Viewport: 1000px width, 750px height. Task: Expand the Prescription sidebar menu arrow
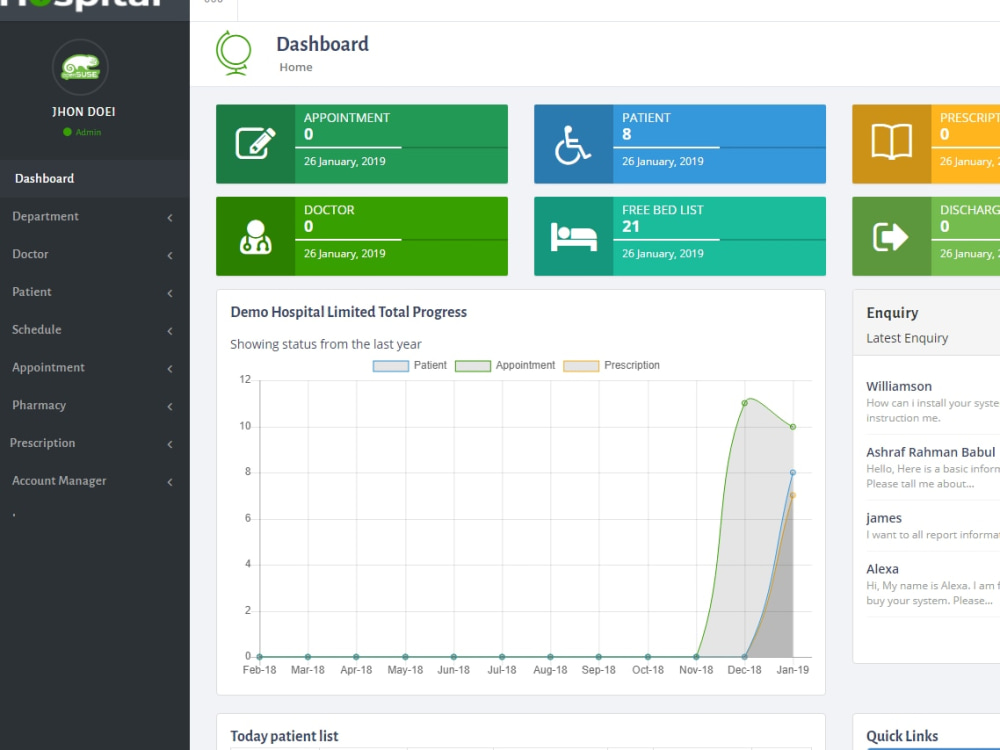(x=170, y=444)
